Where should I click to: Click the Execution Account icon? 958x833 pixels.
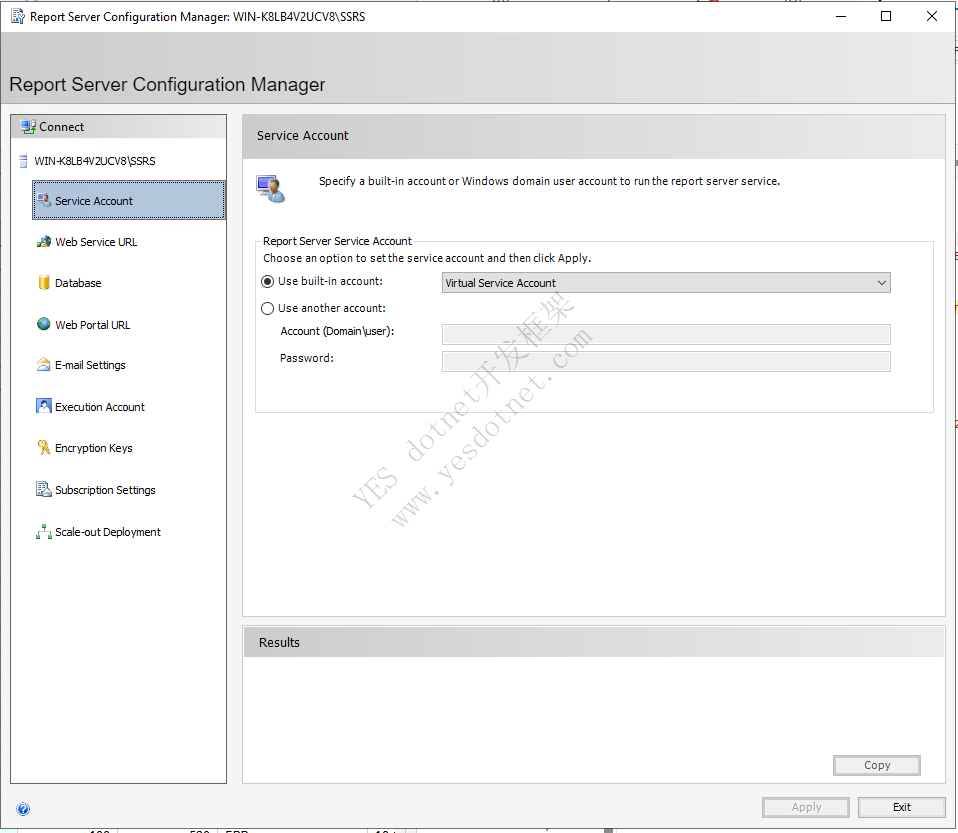pyautogui.click(x=44, y=407)
